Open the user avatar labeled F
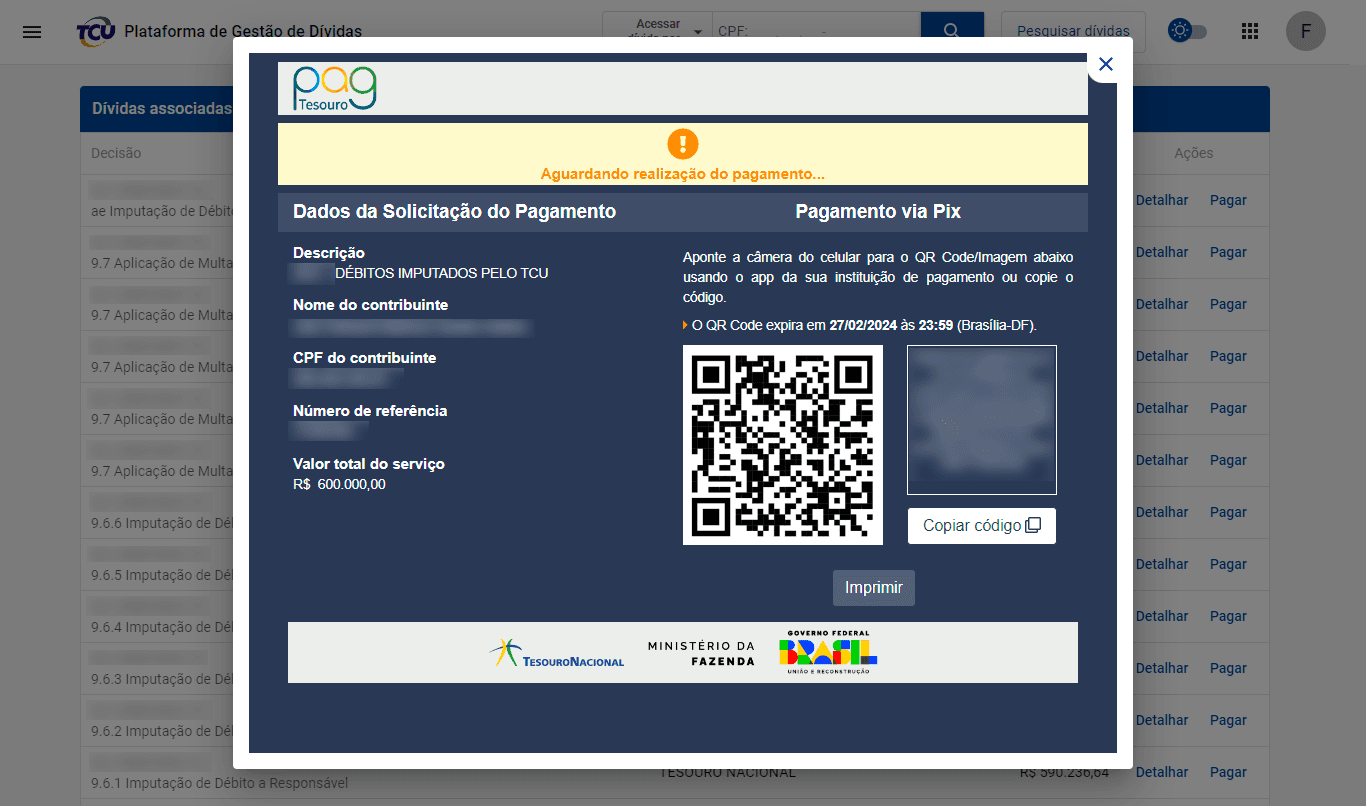Screen dimensions: 1366x806 click(x=1305, y=32)
